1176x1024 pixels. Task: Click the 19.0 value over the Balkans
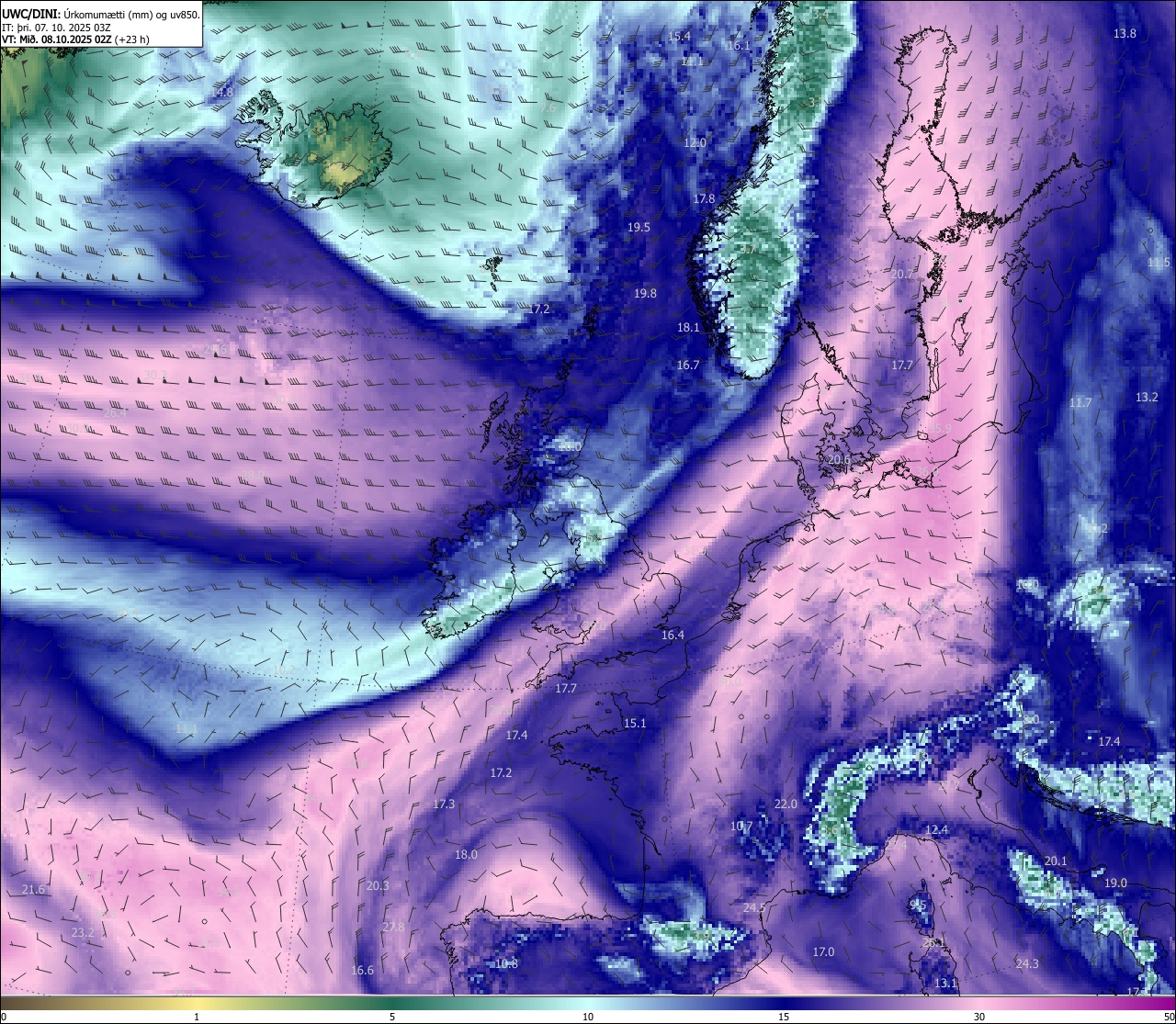tap(1115, 883)
